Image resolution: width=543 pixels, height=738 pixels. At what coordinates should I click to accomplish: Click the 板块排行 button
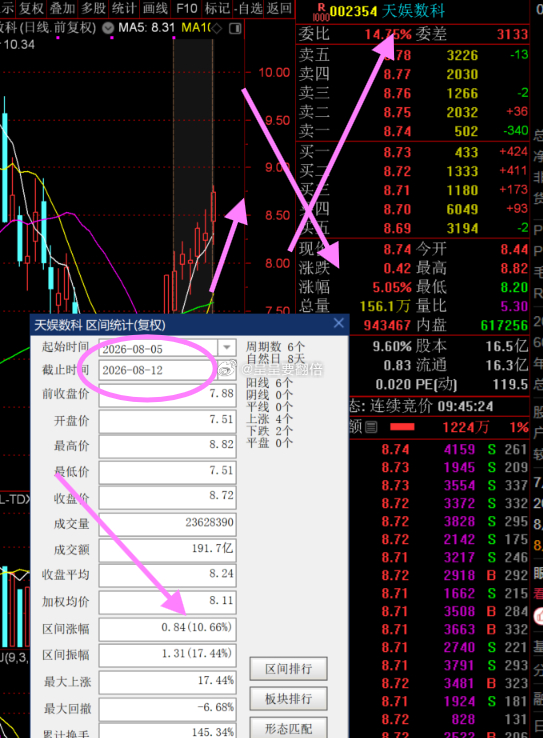(x=288, y=698)
